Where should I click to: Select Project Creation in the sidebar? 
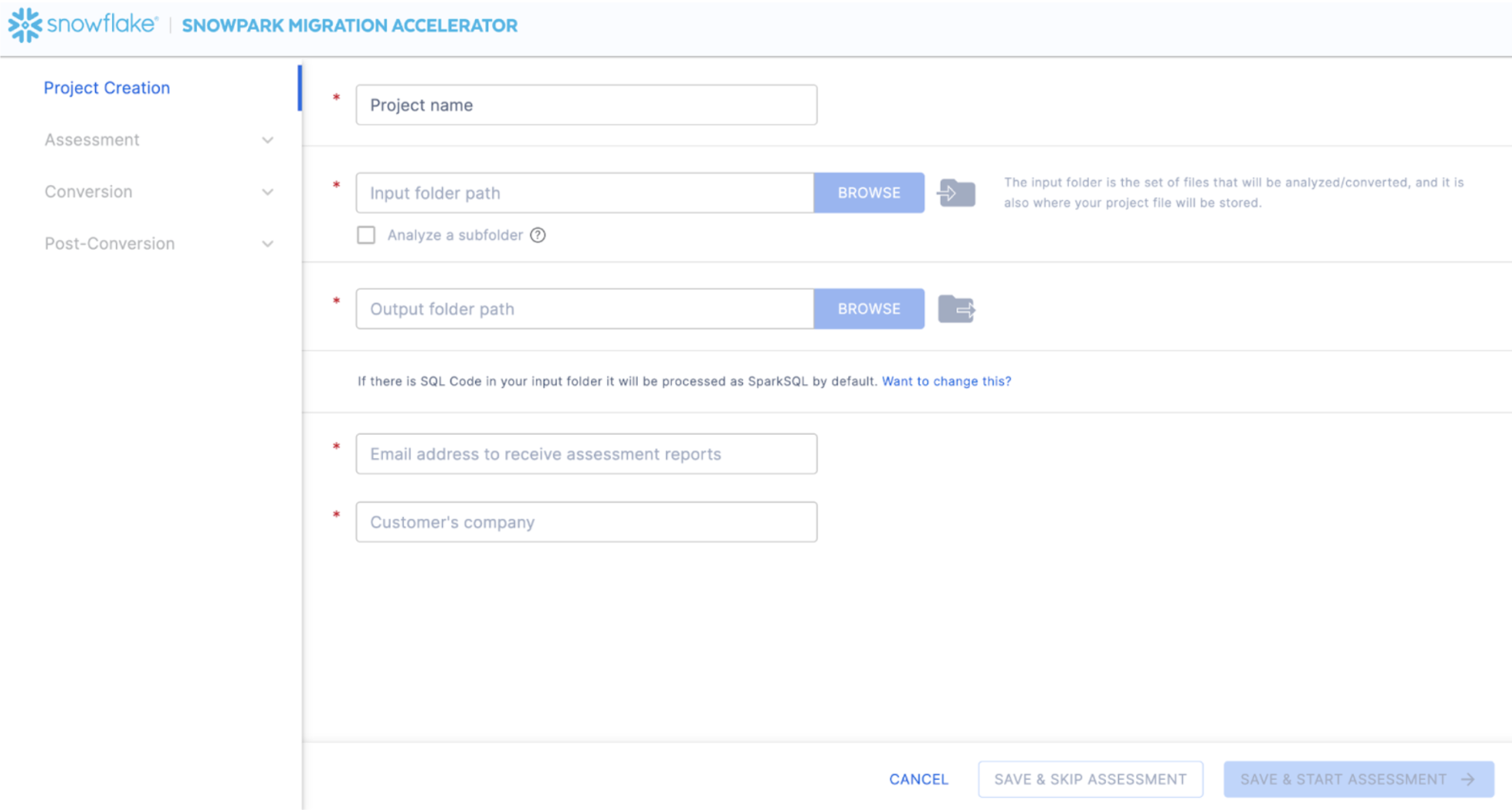107,88
